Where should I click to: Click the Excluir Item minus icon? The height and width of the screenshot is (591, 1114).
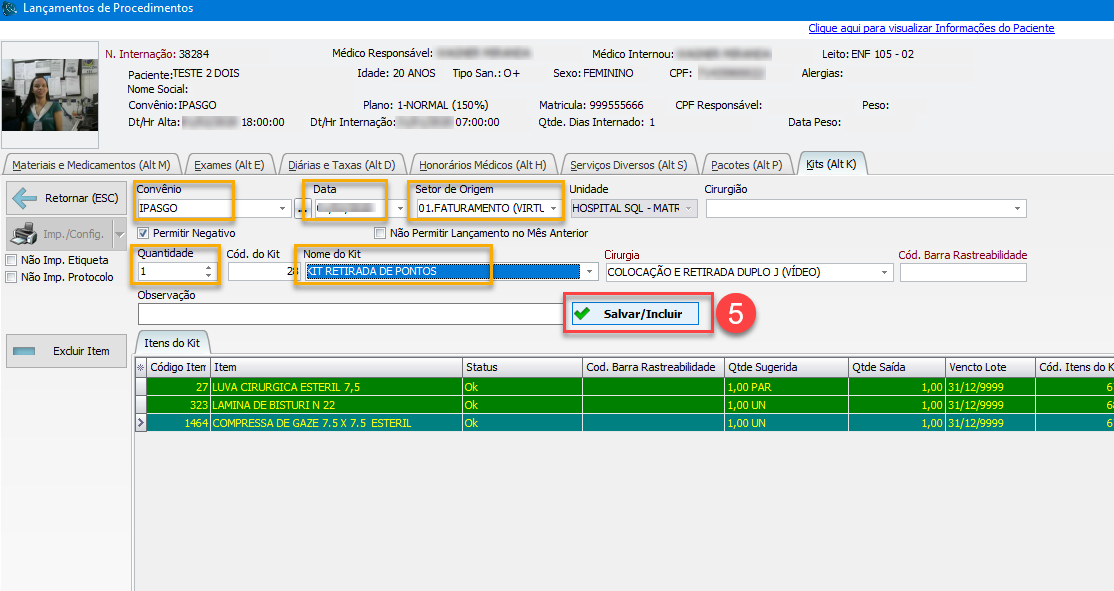(x=25, y=351)
